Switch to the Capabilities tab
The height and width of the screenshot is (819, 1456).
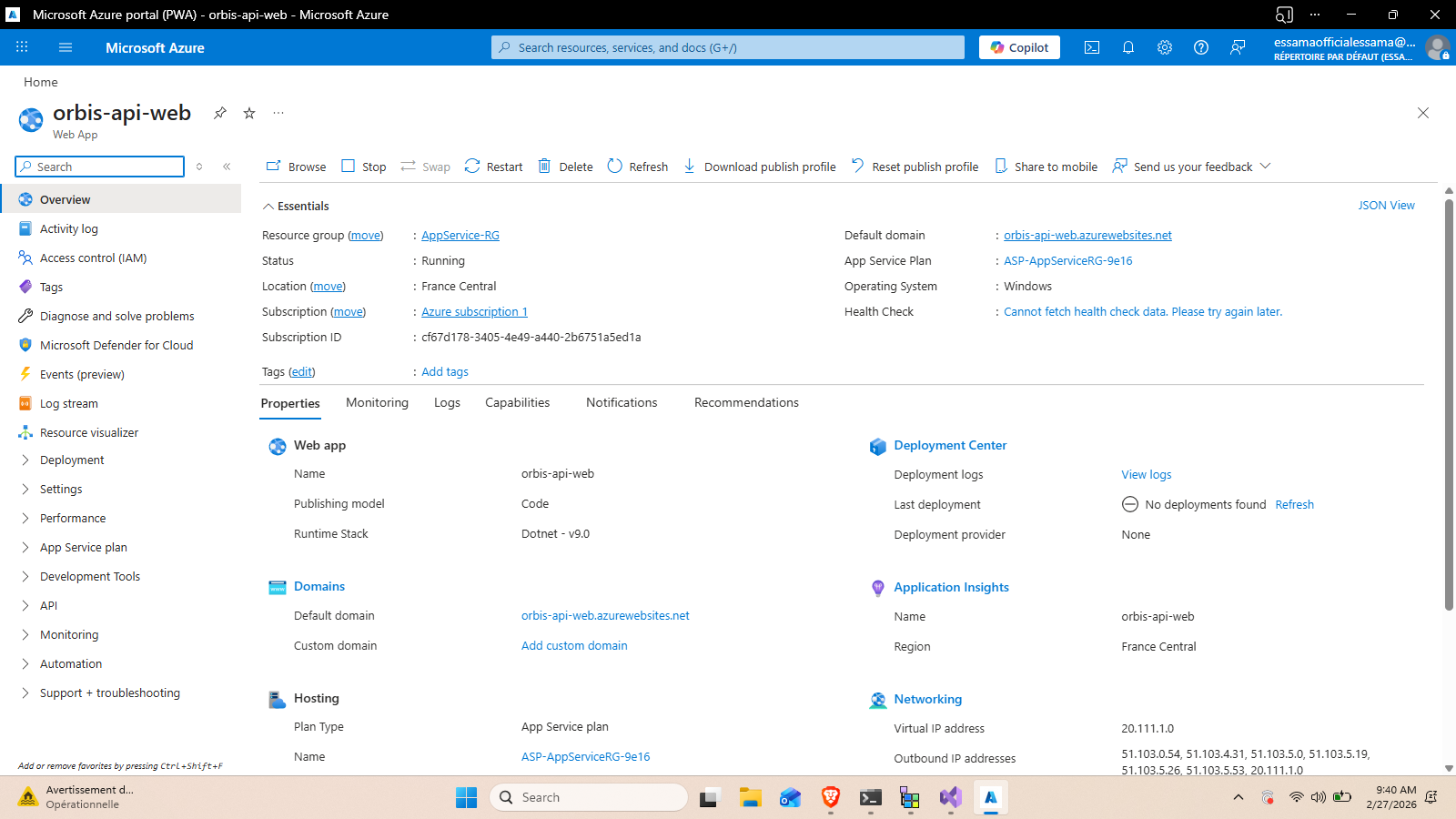(518, 403)
